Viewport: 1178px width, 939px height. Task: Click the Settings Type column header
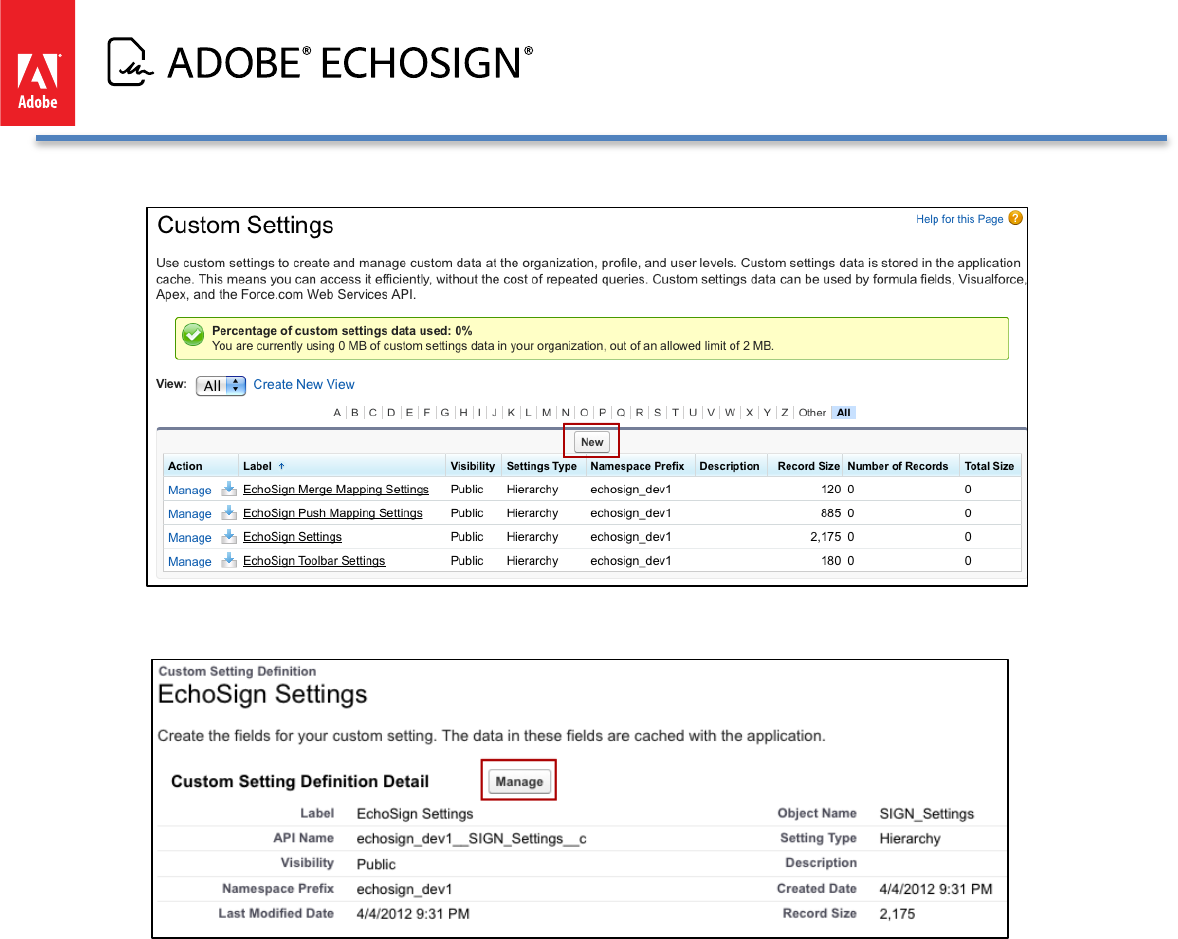tap(542, 466)
